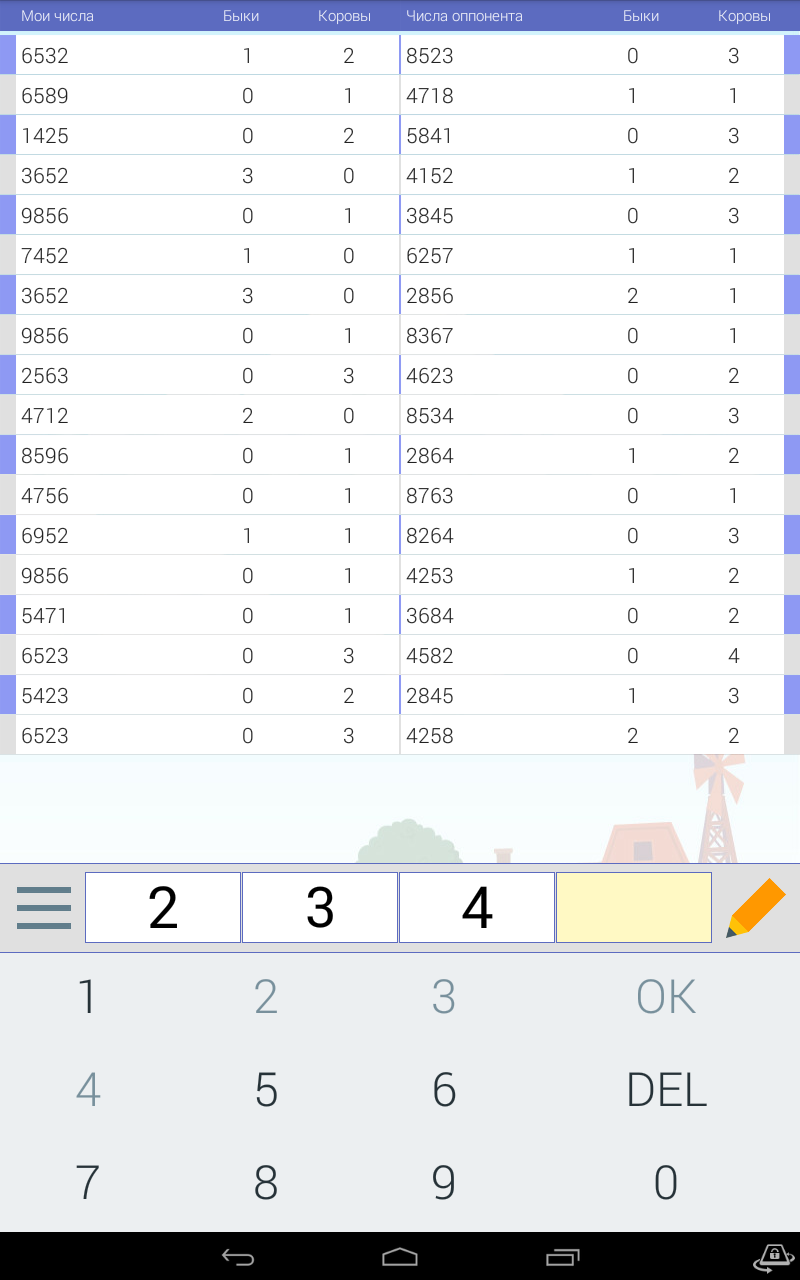Tap keypad digit 8
This screenshot has height=1280, width=800.
click(x=266, y=1183)
